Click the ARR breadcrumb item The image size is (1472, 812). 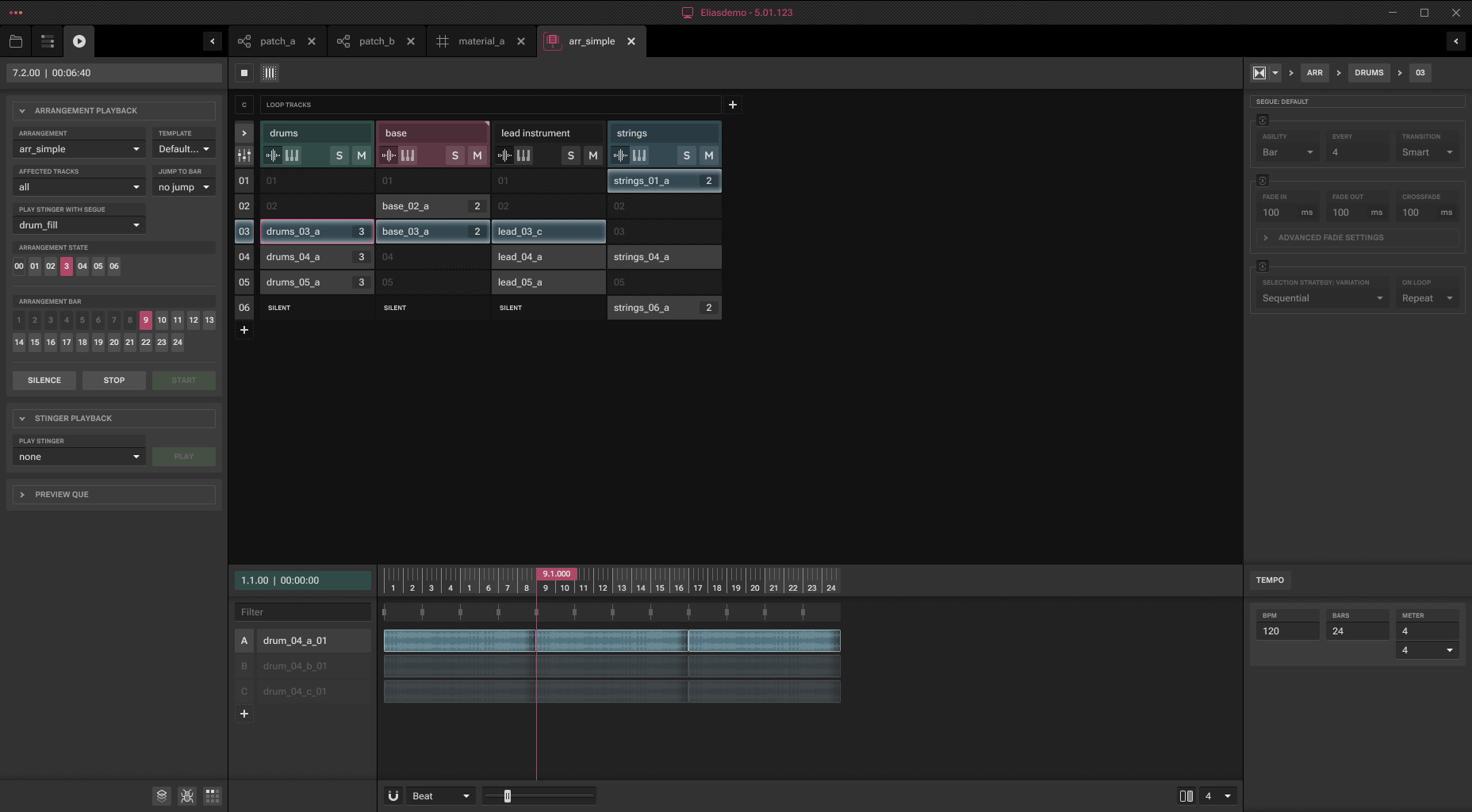coord(1315,73)
